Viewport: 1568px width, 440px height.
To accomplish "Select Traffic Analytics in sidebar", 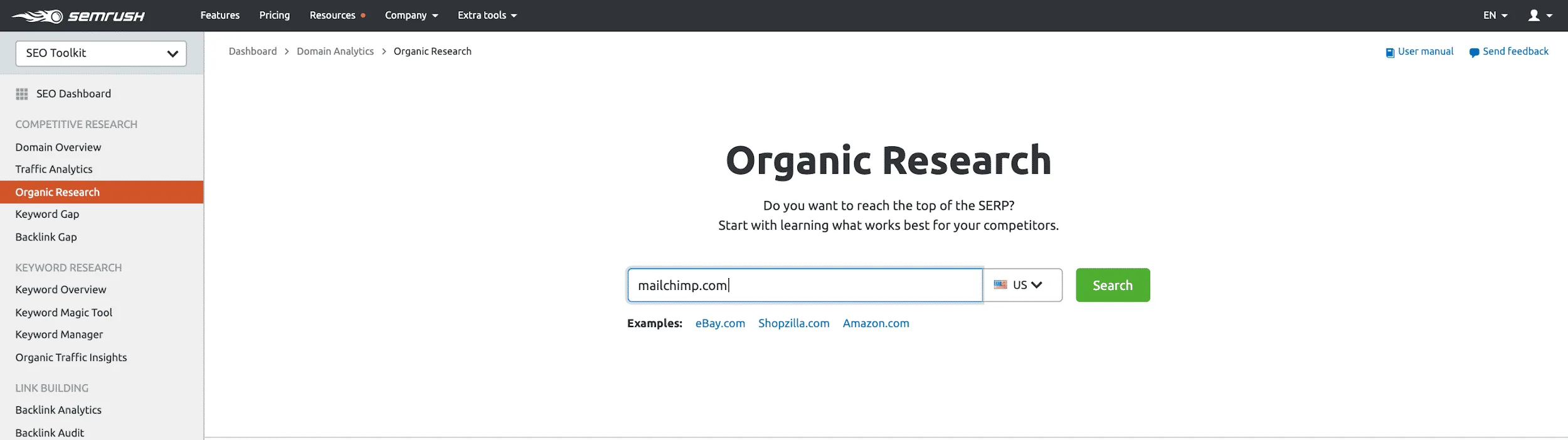I will click(54, 169).
